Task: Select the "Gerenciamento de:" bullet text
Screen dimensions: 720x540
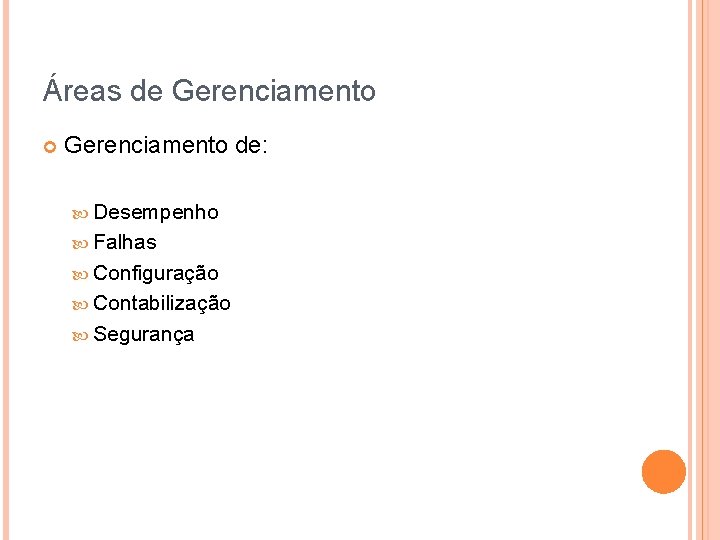Action: pos(165,146)
